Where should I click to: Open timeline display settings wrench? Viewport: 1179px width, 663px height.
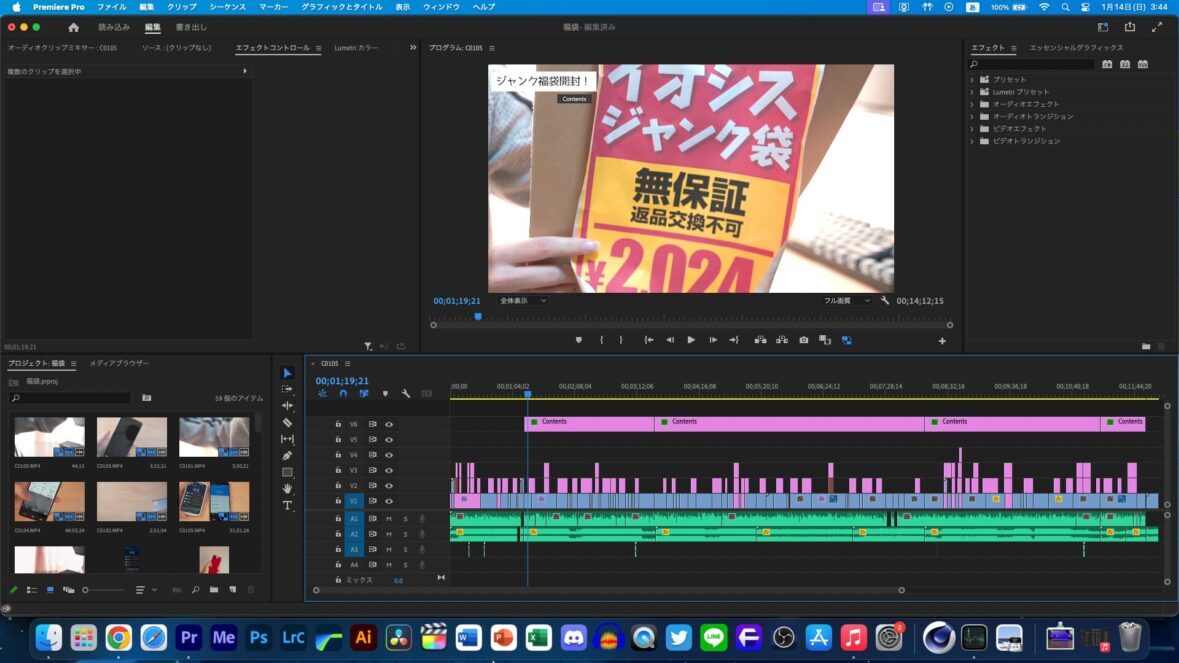pos(406,394)
